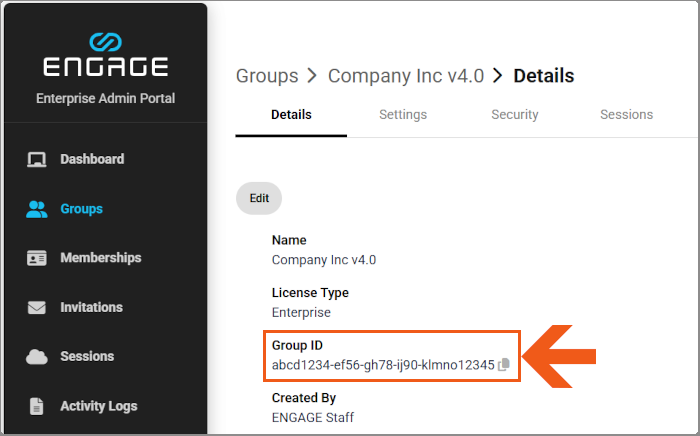Switch to the Settings tab
The image size is (700, 436).
403,115
